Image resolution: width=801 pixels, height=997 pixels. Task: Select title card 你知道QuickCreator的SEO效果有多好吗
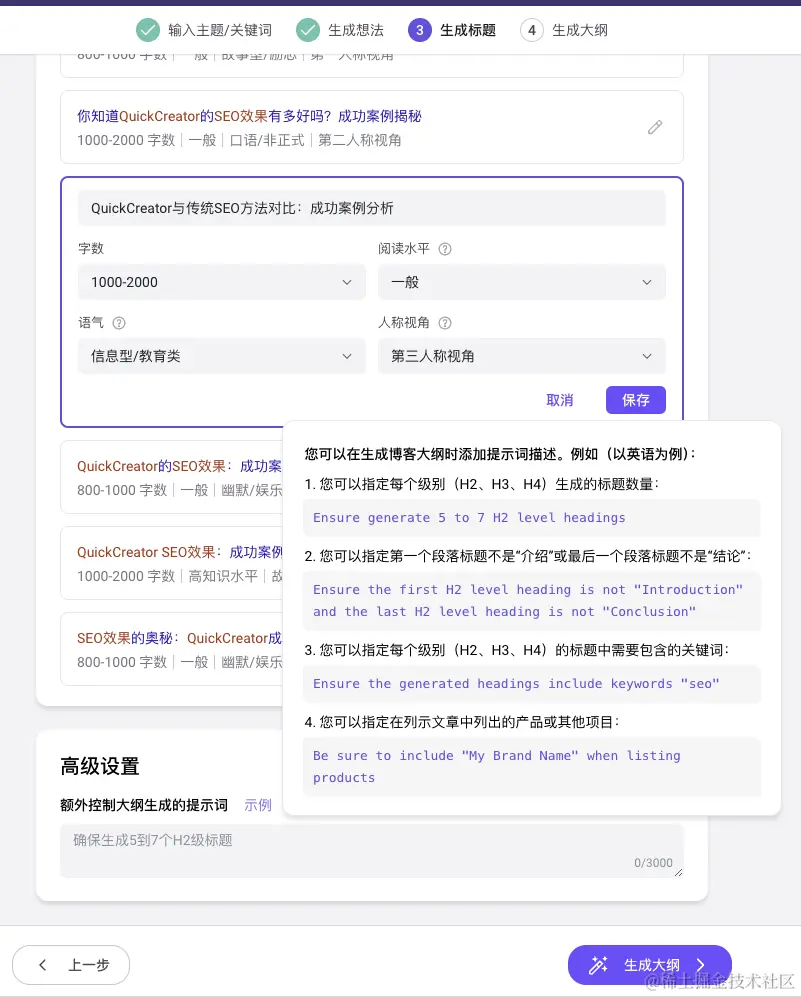tap(372, 127)
